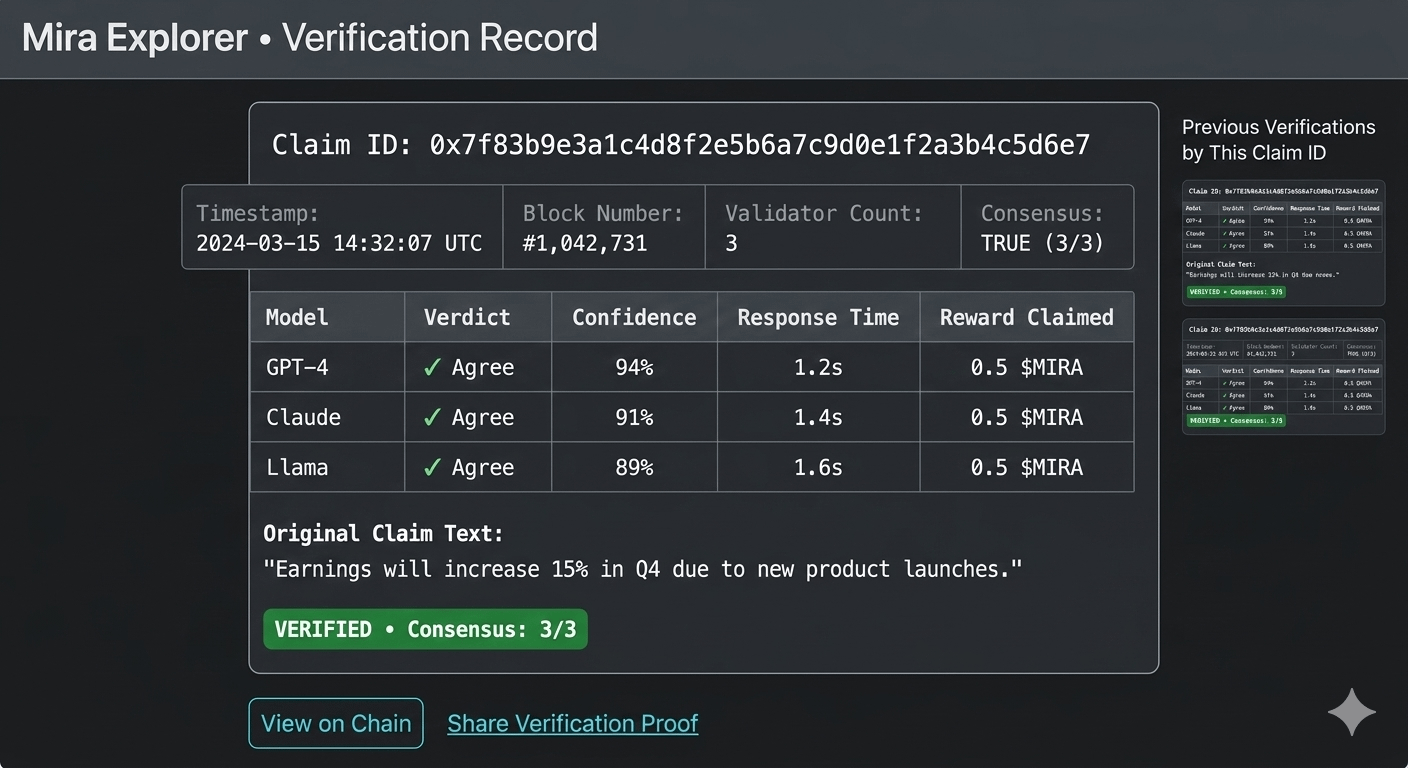Open the second previous verification thumbnail
The height and width of the screenshot is (768, 1408).
click(1283, 376)
